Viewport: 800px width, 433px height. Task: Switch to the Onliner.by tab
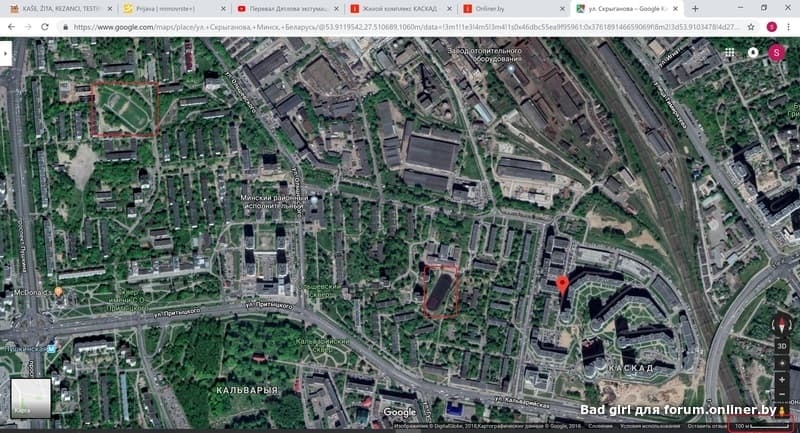point(513,9)
